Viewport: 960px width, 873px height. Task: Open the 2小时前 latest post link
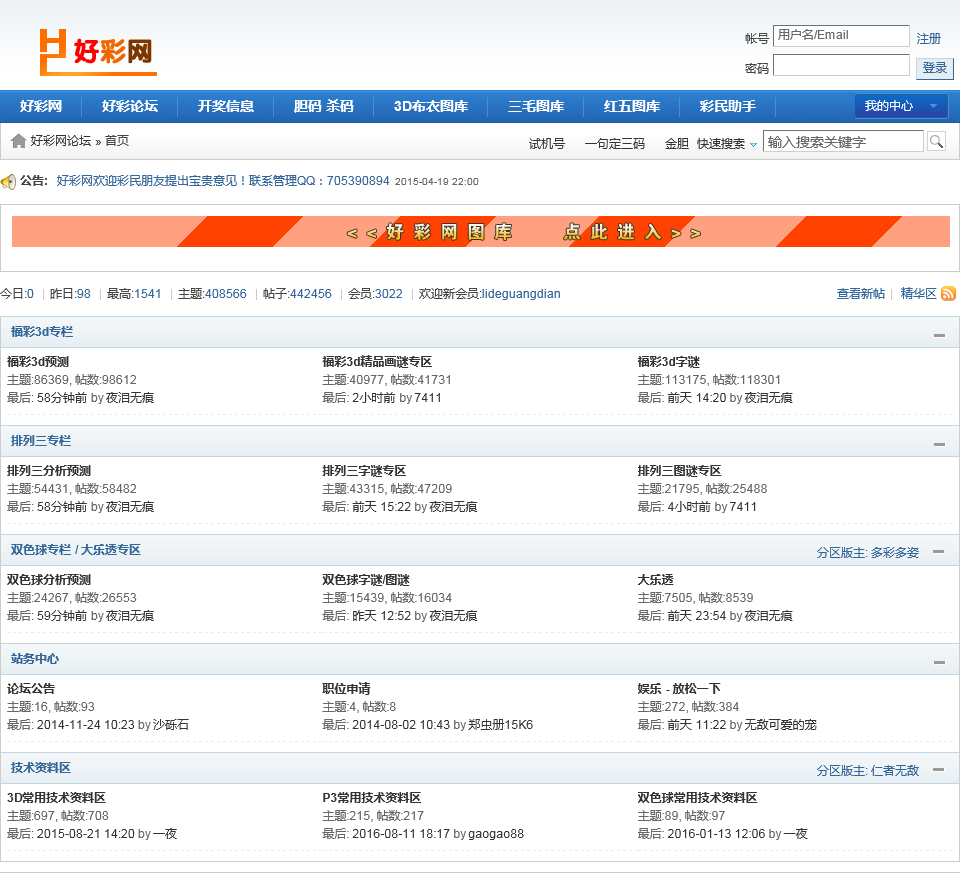(x=374, y=398)
